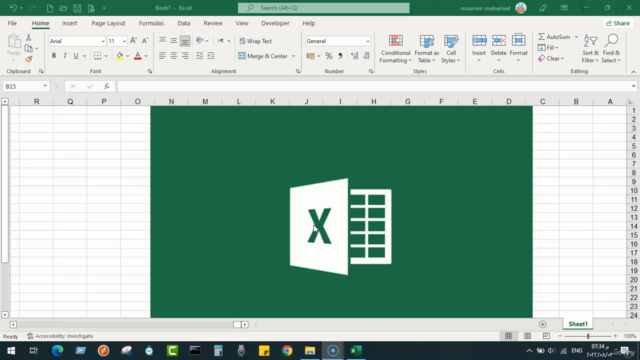Open Format as Table
640x360 pixels.
(427, 49)
